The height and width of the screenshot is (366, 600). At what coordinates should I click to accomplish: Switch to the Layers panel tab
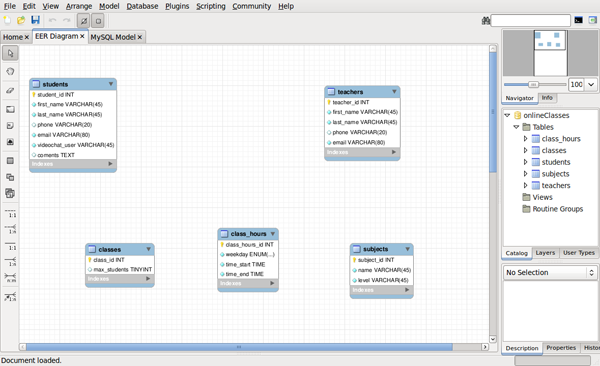point(545,253)
